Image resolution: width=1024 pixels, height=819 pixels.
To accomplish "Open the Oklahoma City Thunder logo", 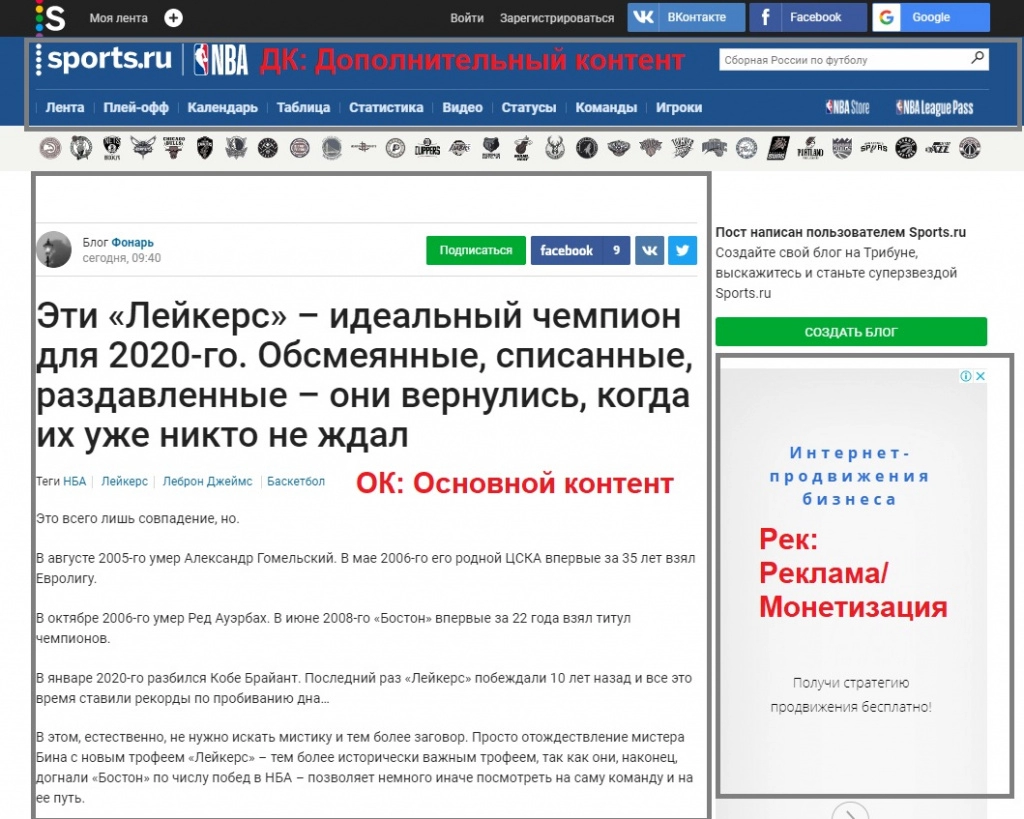I will [682, 148].
